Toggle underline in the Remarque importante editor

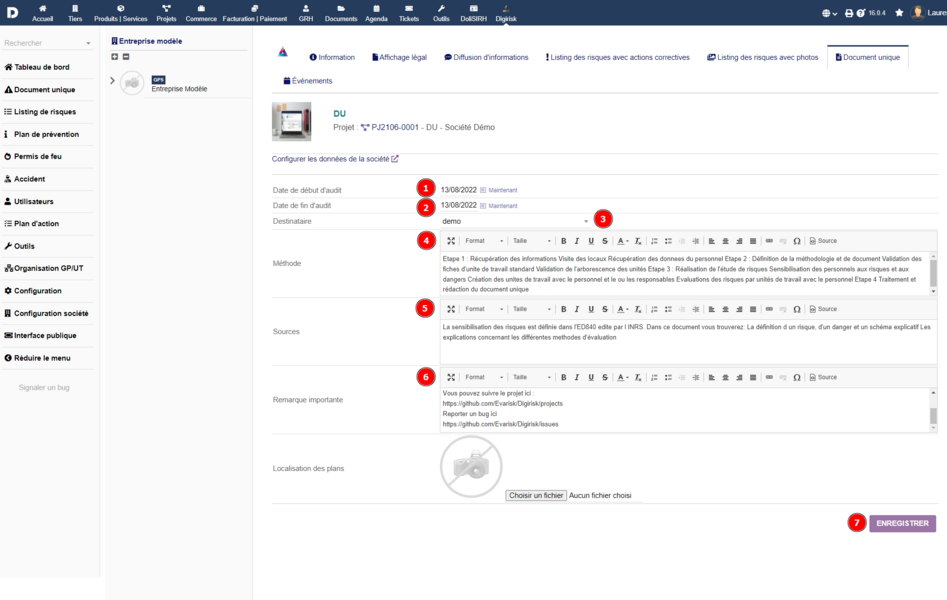click(x=591, y=378)
